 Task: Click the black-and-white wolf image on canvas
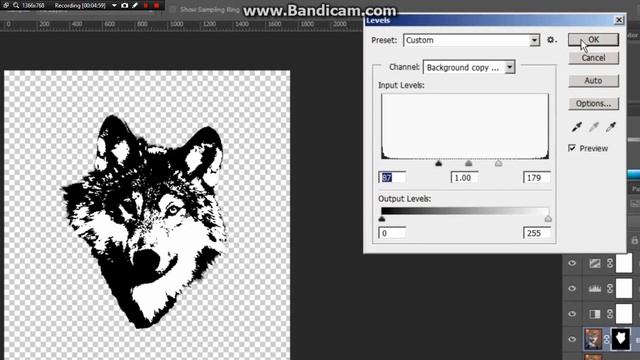point(144,221)
